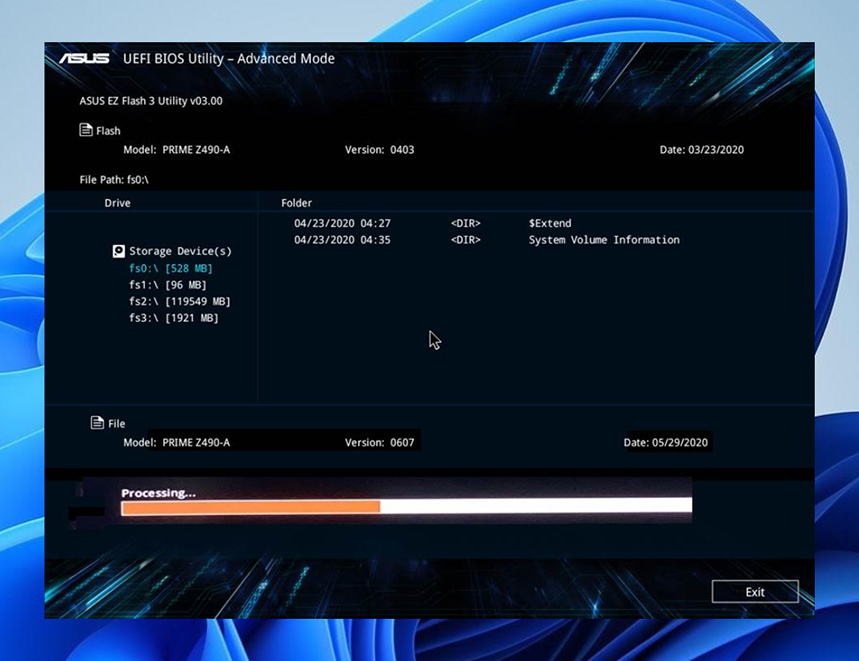Click the File document icon
Viewport: 859px width, 661px height.
(x=97, y=423)
